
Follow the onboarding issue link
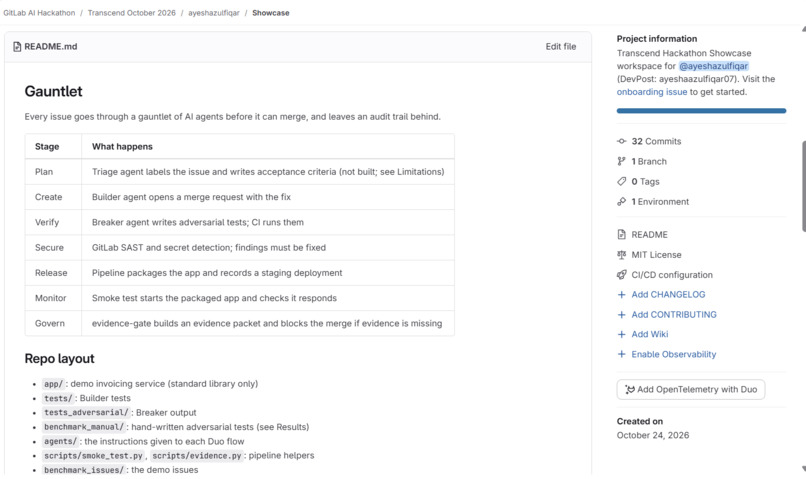point(652,92)
